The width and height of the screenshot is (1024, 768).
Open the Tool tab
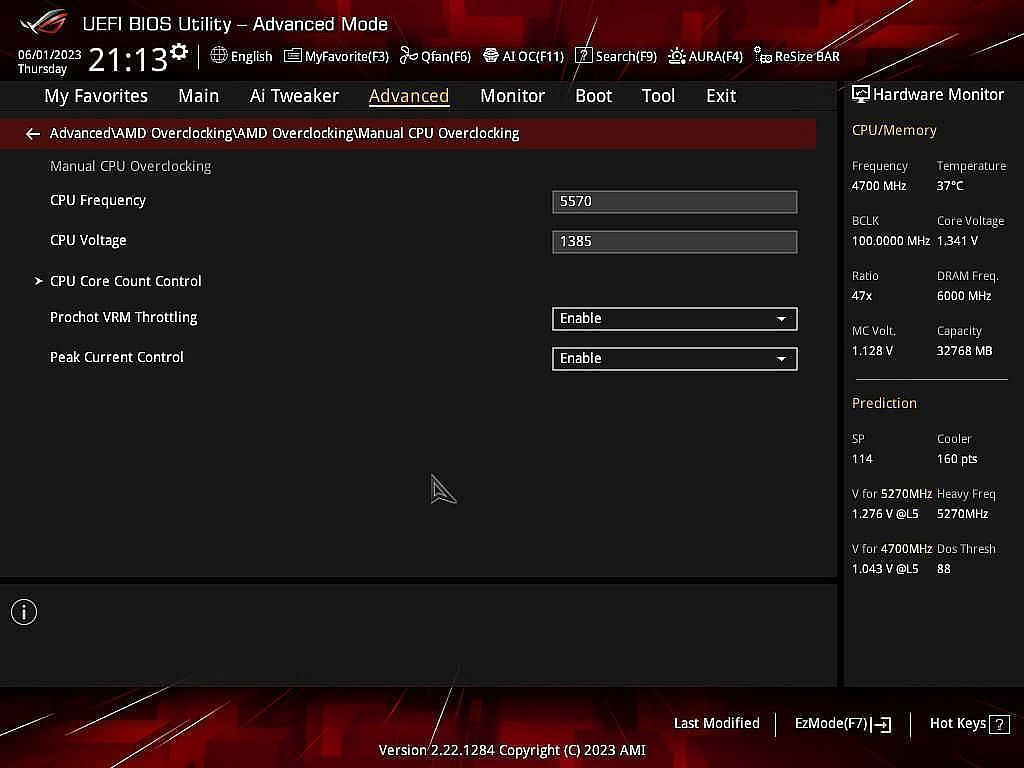[658, 96]
